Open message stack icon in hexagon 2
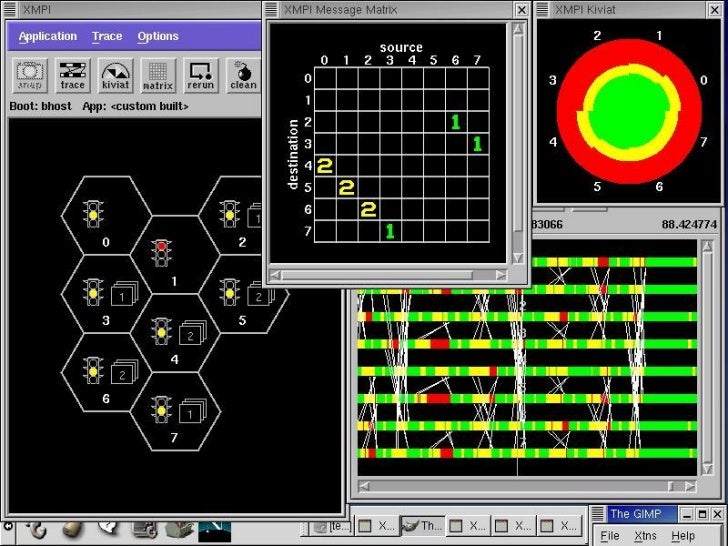The width and height of the screenshot is (728, 546). pyautogui.click(x=254, y=215)
